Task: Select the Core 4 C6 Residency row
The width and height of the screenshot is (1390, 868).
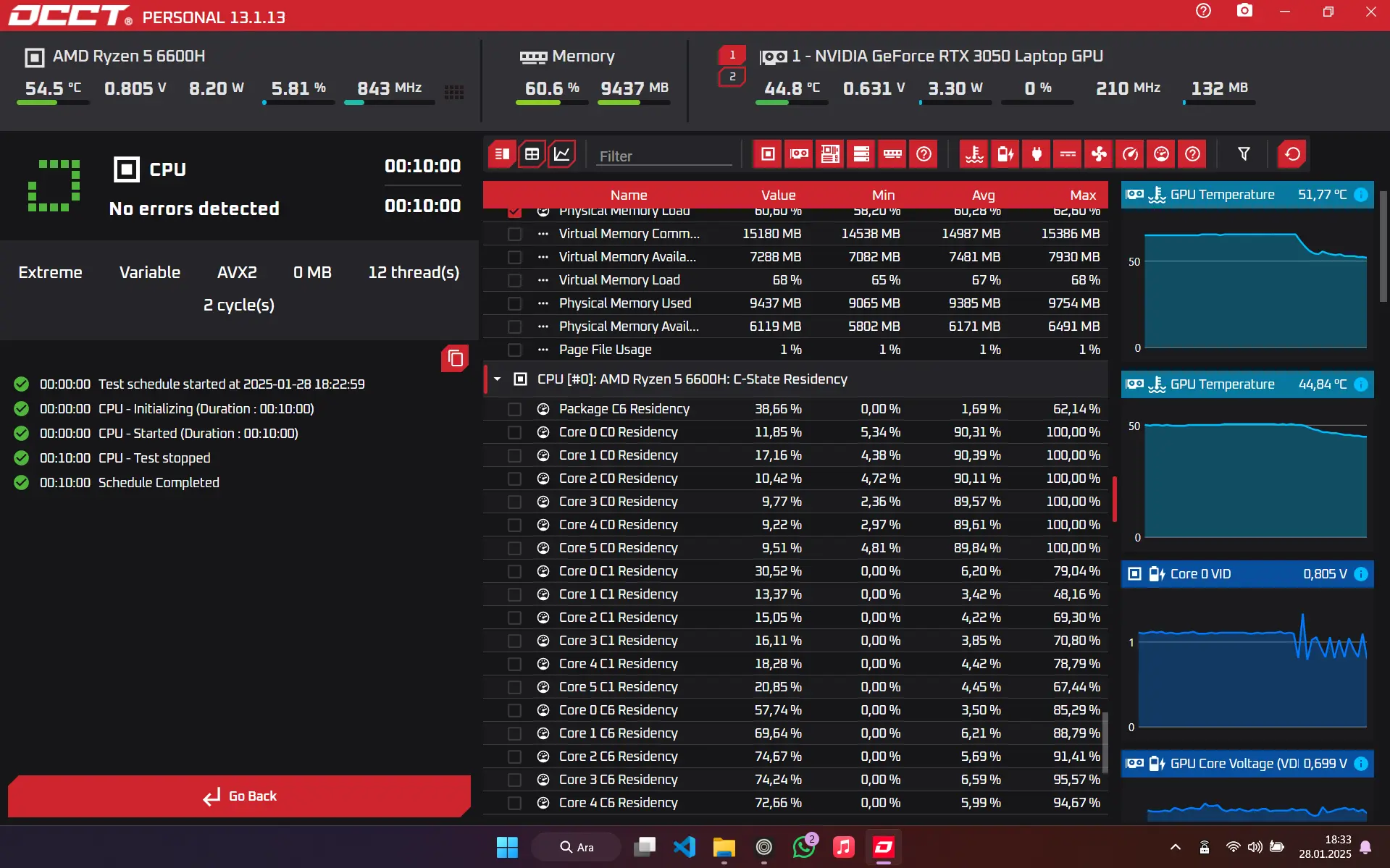Action: [795, 803]
